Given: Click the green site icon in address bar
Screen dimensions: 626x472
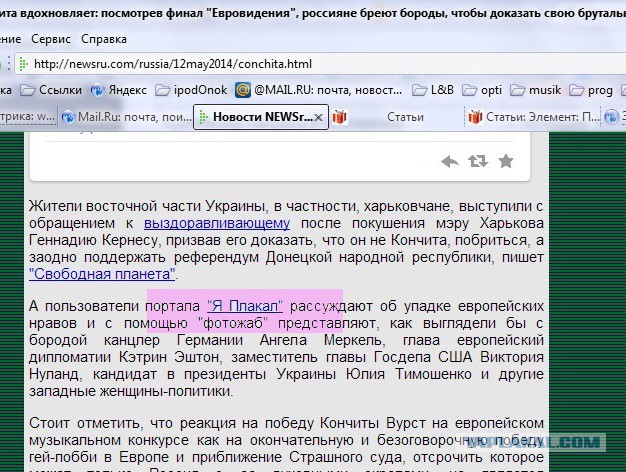Looking at the screenshot, I should 23,64.
